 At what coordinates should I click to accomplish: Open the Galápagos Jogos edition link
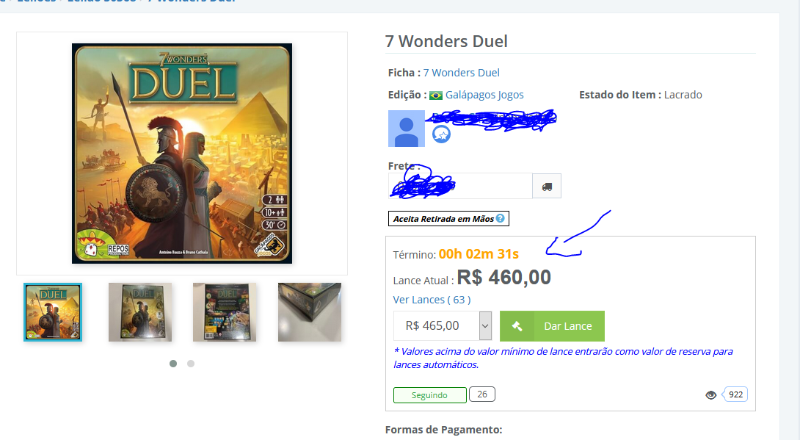(484, 94)
